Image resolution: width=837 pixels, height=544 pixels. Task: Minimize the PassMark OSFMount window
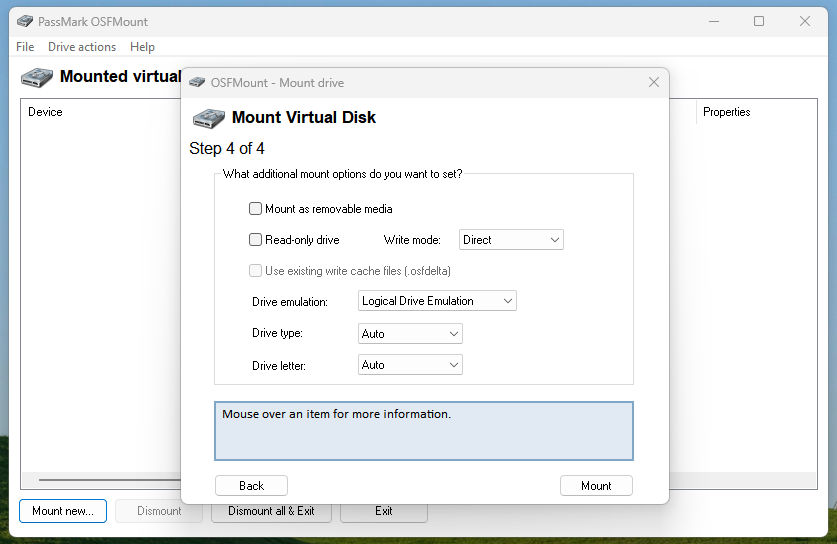(713, 21)
